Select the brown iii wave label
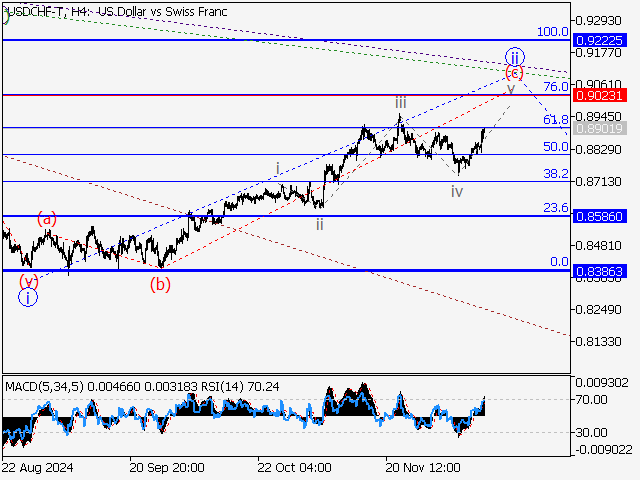 (x=400, y=102)
